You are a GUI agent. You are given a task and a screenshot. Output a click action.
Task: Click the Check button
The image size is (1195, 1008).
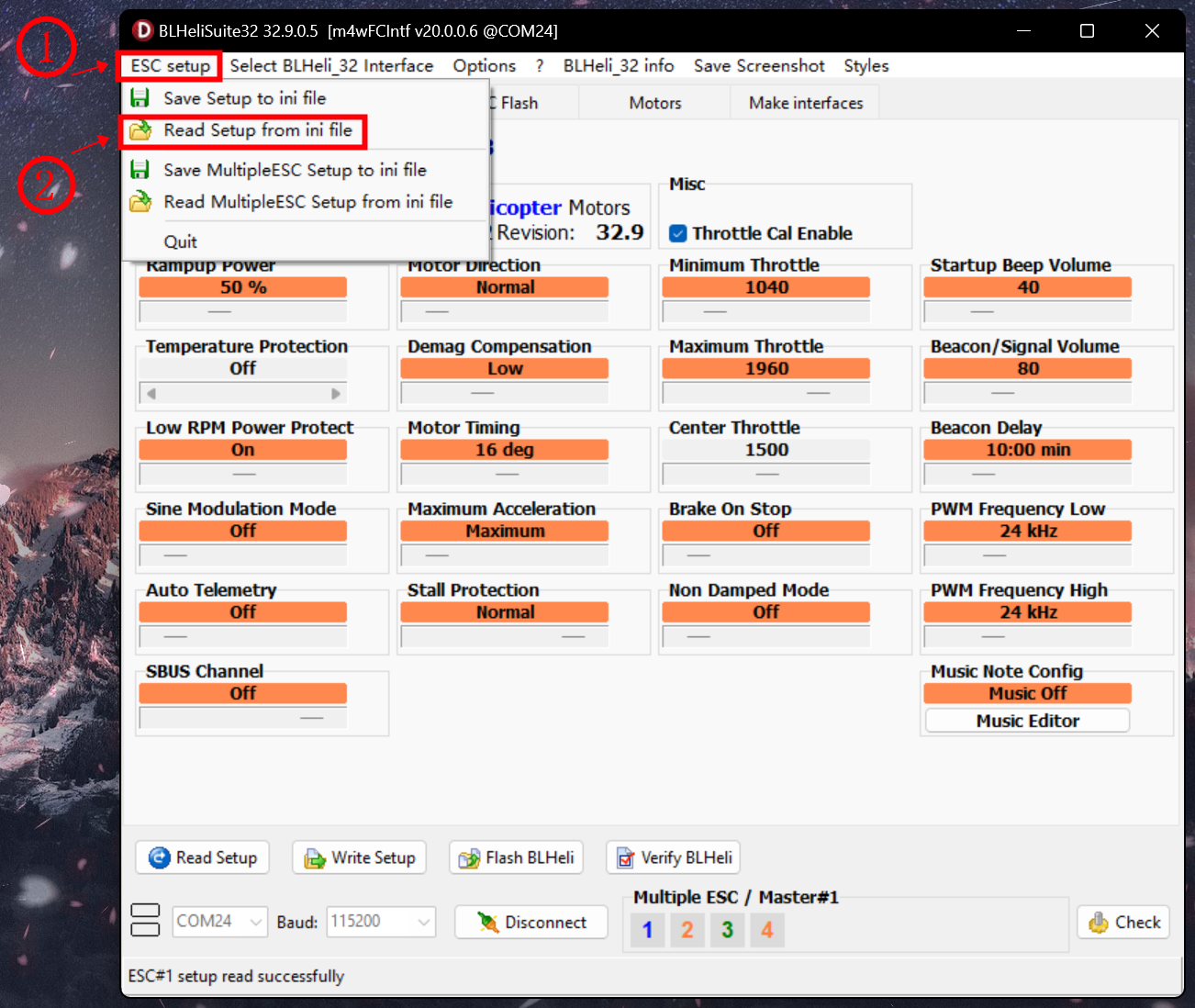[1123, 922]
